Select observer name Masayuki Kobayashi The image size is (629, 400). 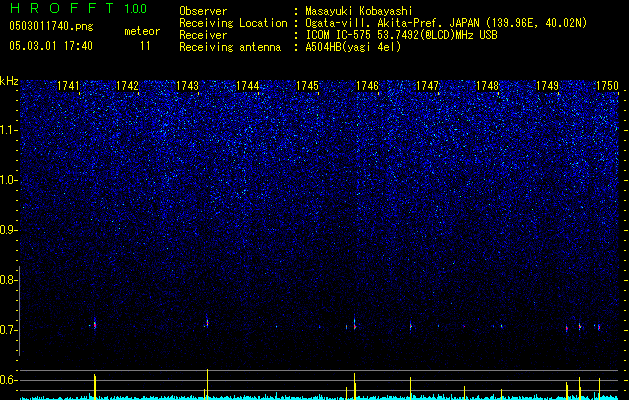(359, 12)
